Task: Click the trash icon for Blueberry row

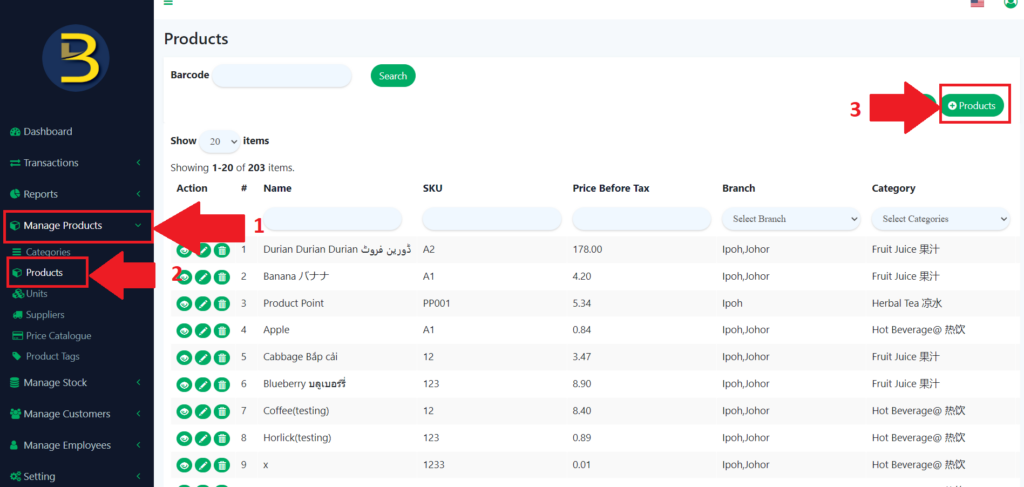Action: [222, 385]
